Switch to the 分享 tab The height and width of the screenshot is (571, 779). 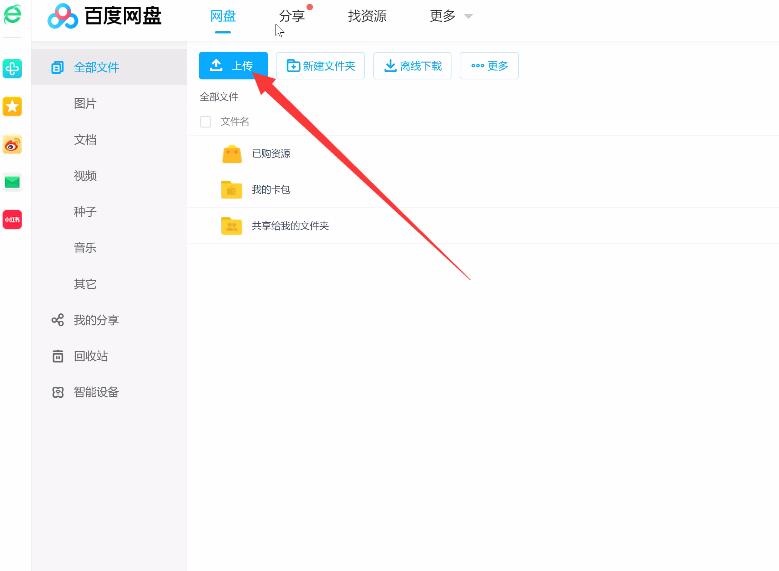coord(292,16)
